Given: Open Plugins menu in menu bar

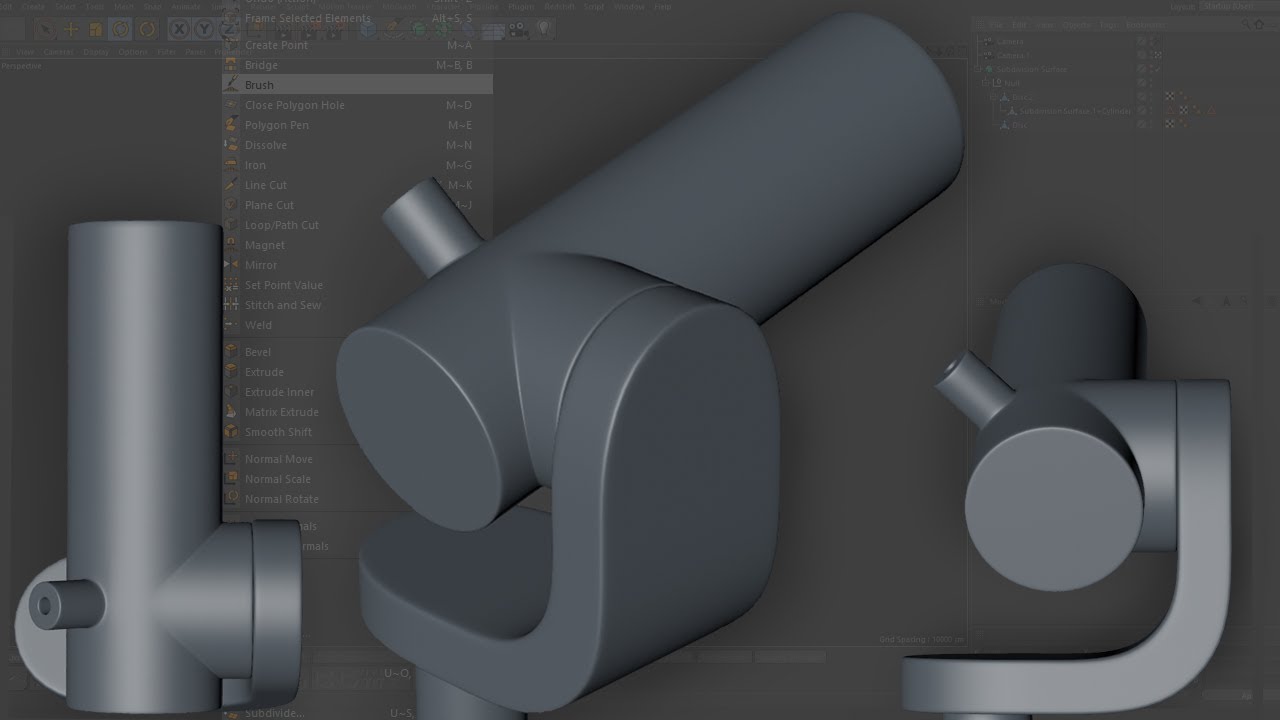Looking at the screenshot, I should [521, 6].
